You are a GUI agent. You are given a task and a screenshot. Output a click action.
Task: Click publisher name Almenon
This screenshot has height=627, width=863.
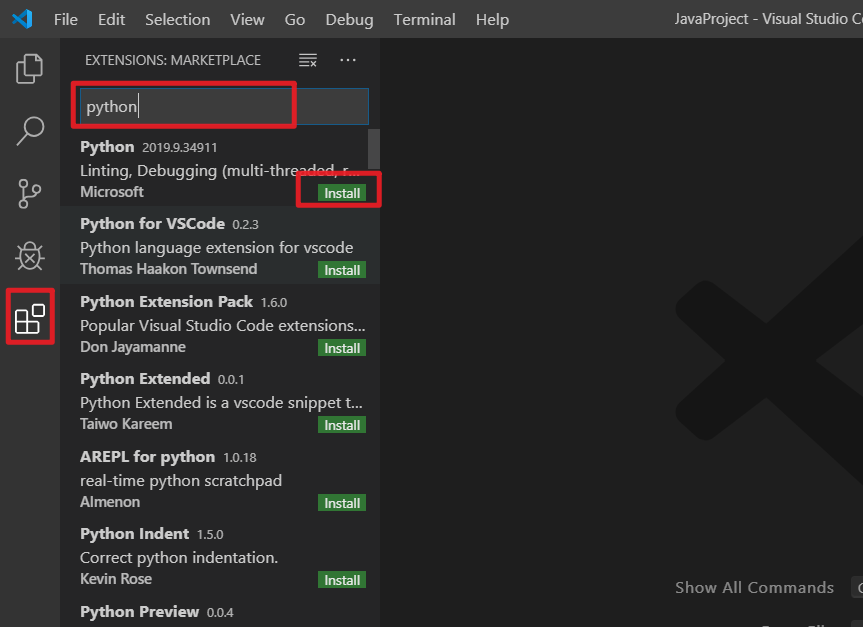pyautogui.click(x=110, y=502)
